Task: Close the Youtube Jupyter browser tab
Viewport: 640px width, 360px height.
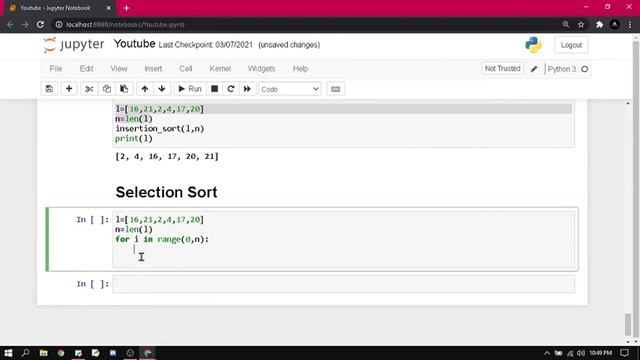Action: (109, 8)
